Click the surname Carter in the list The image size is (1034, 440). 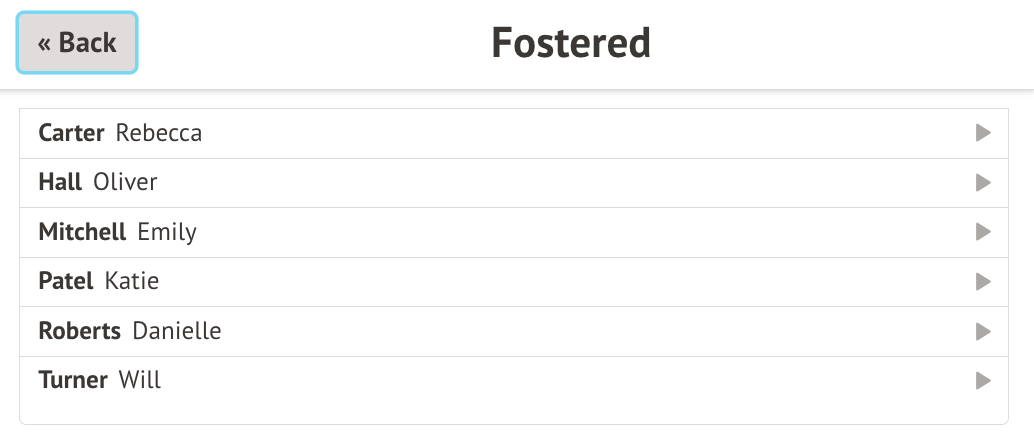pos(71,133)
